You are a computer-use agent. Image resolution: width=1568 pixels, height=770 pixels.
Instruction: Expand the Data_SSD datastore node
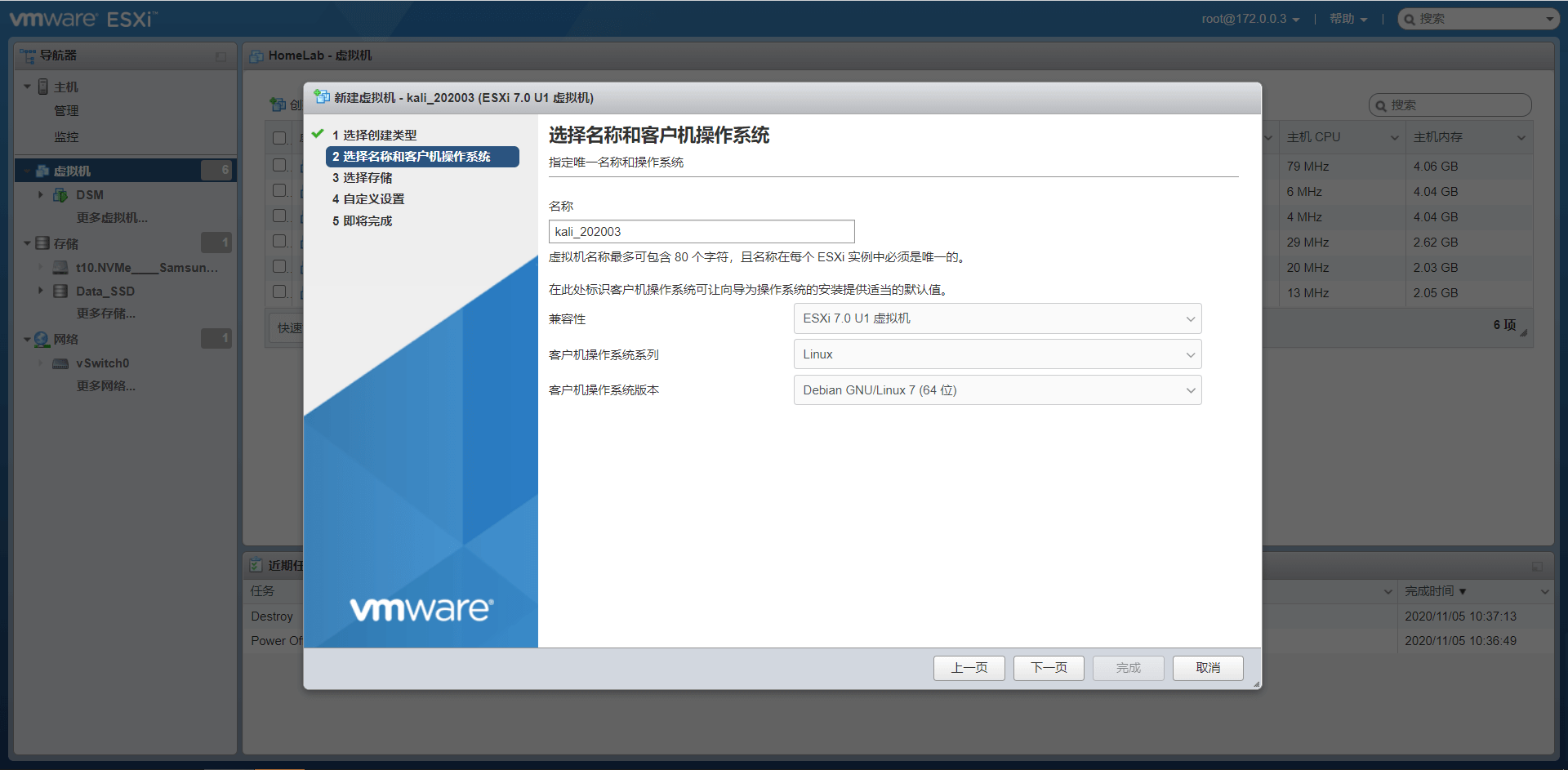pyautogui.click(x=41, y=291)
